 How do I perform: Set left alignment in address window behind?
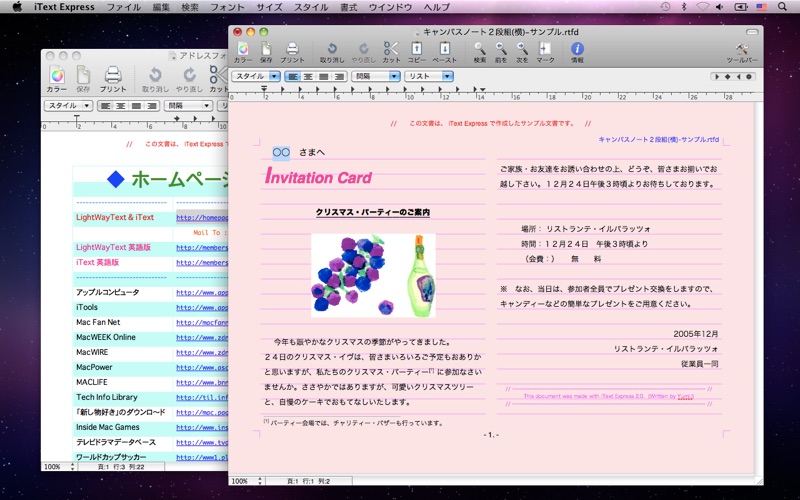(x=105, y=106)
